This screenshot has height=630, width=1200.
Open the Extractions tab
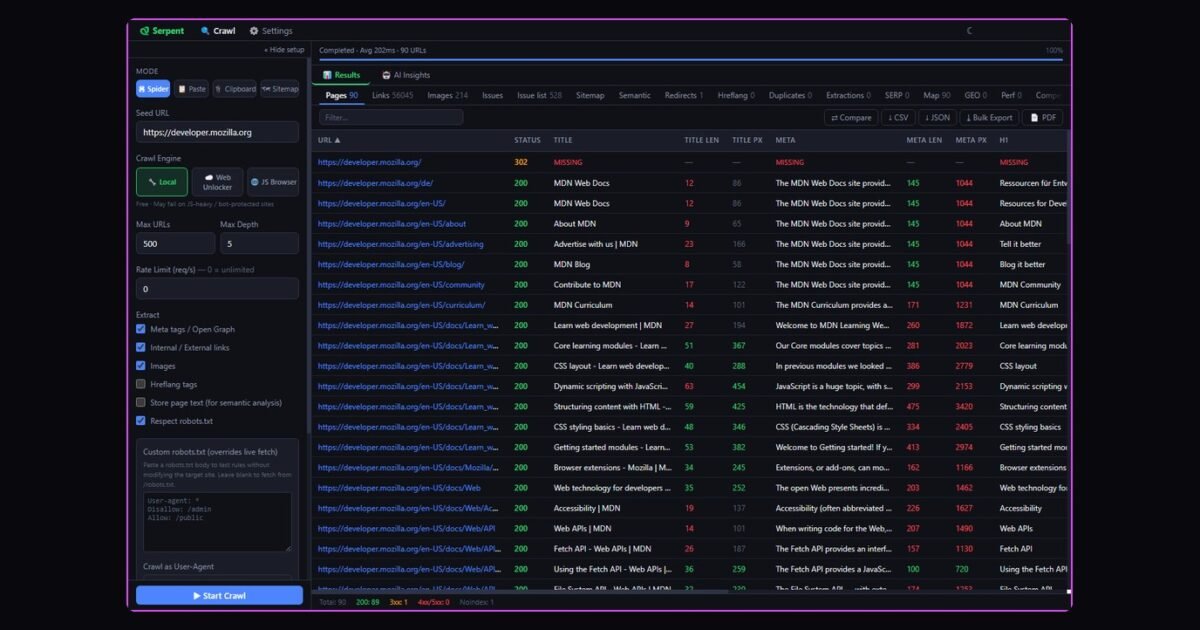point(849,95)
